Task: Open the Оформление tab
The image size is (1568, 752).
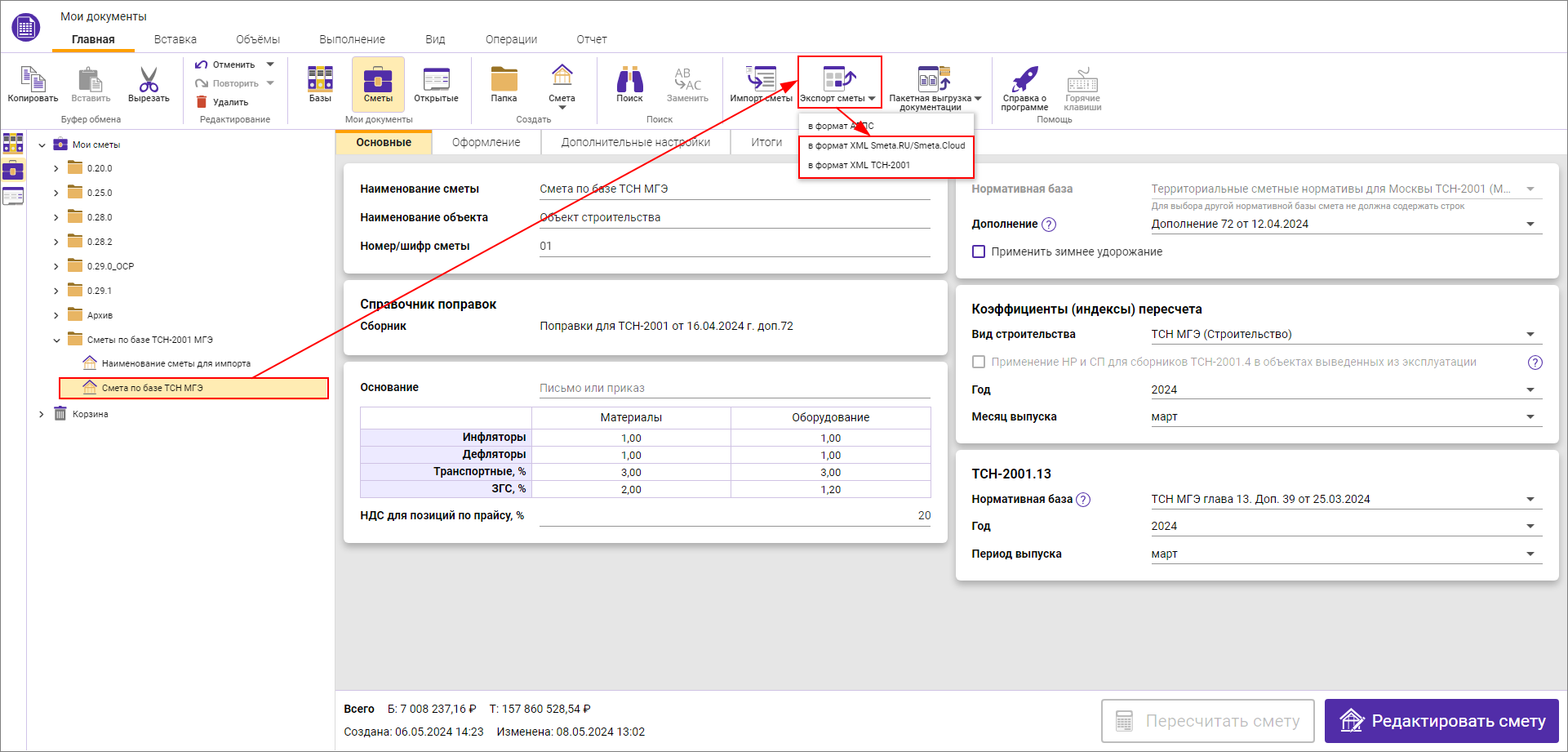Action: pyautogui.click(x=486, y=142)
